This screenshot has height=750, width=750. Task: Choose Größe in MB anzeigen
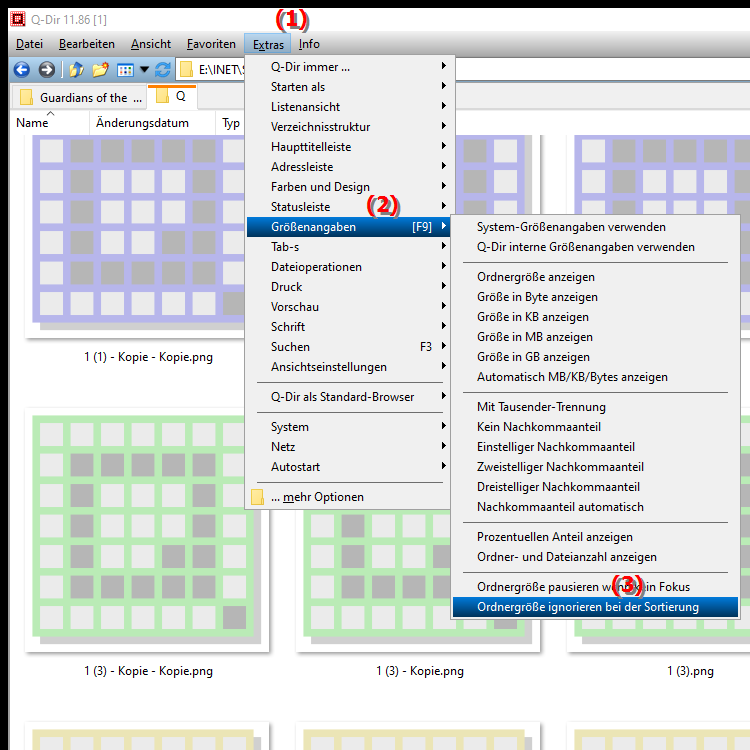596,337
